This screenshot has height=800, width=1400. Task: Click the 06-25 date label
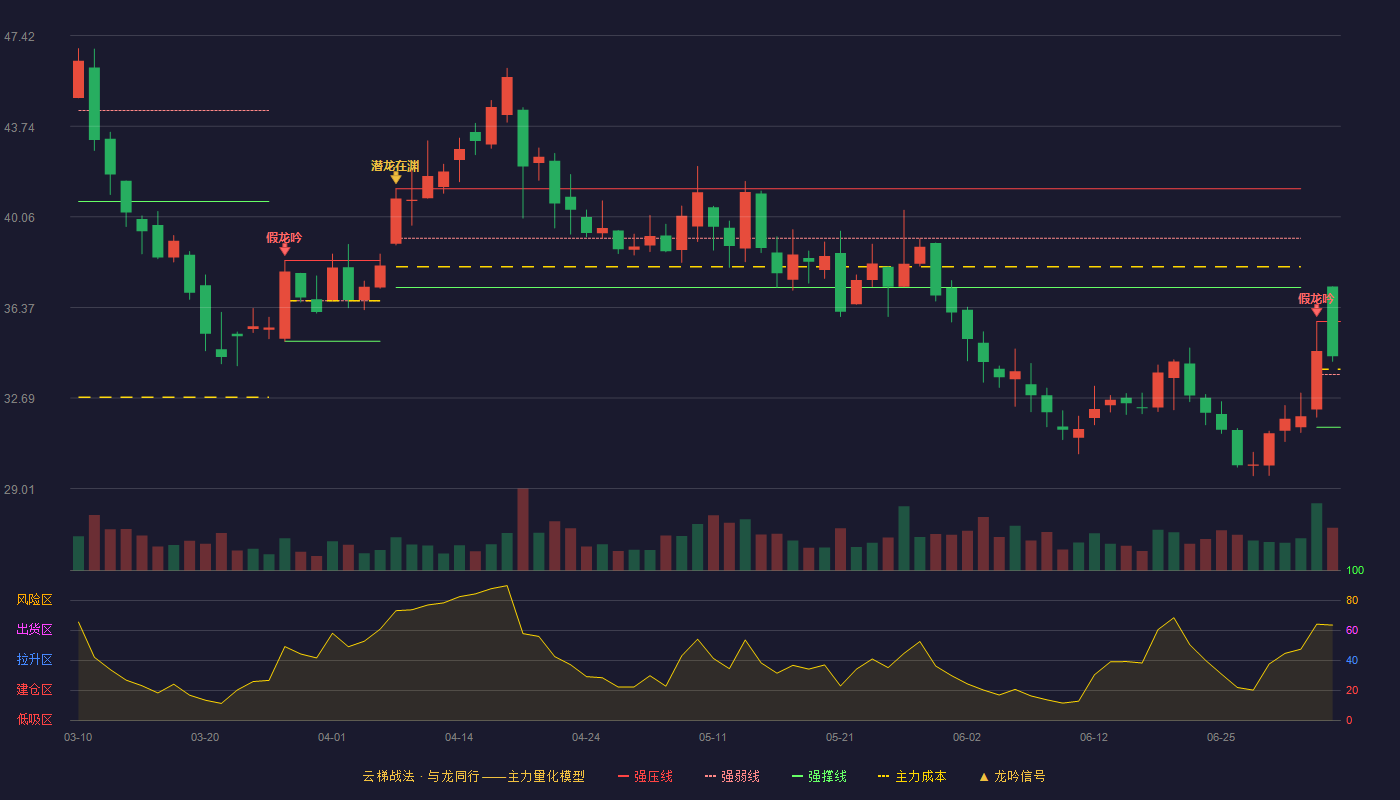[x=1221, y=737]
